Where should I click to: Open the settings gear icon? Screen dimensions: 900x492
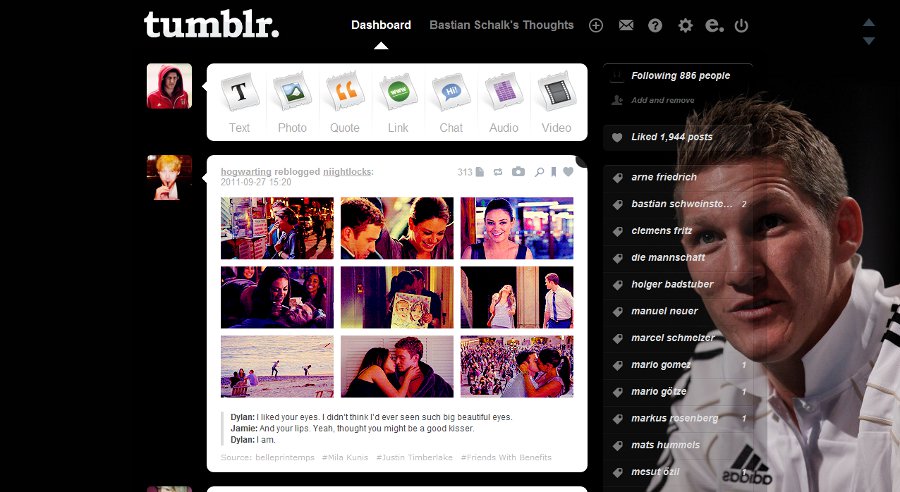(x=685, y=25)
